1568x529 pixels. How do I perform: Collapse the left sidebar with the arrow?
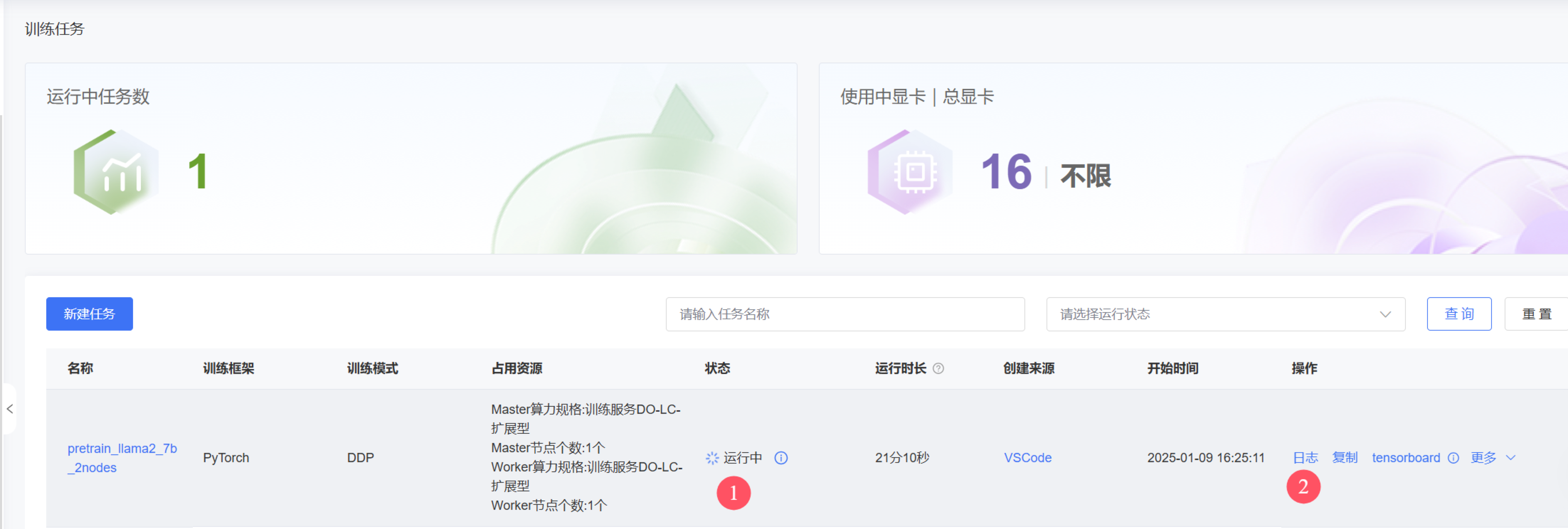coord(10,408)
